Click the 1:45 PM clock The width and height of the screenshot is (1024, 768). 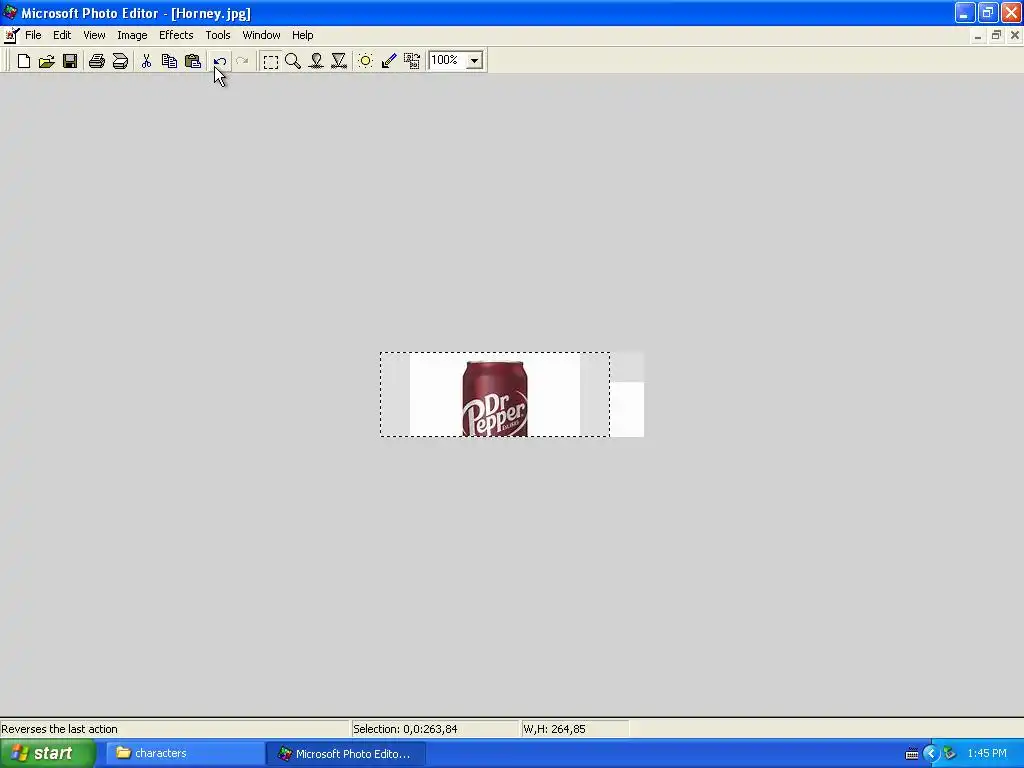(x=987, y=754)
